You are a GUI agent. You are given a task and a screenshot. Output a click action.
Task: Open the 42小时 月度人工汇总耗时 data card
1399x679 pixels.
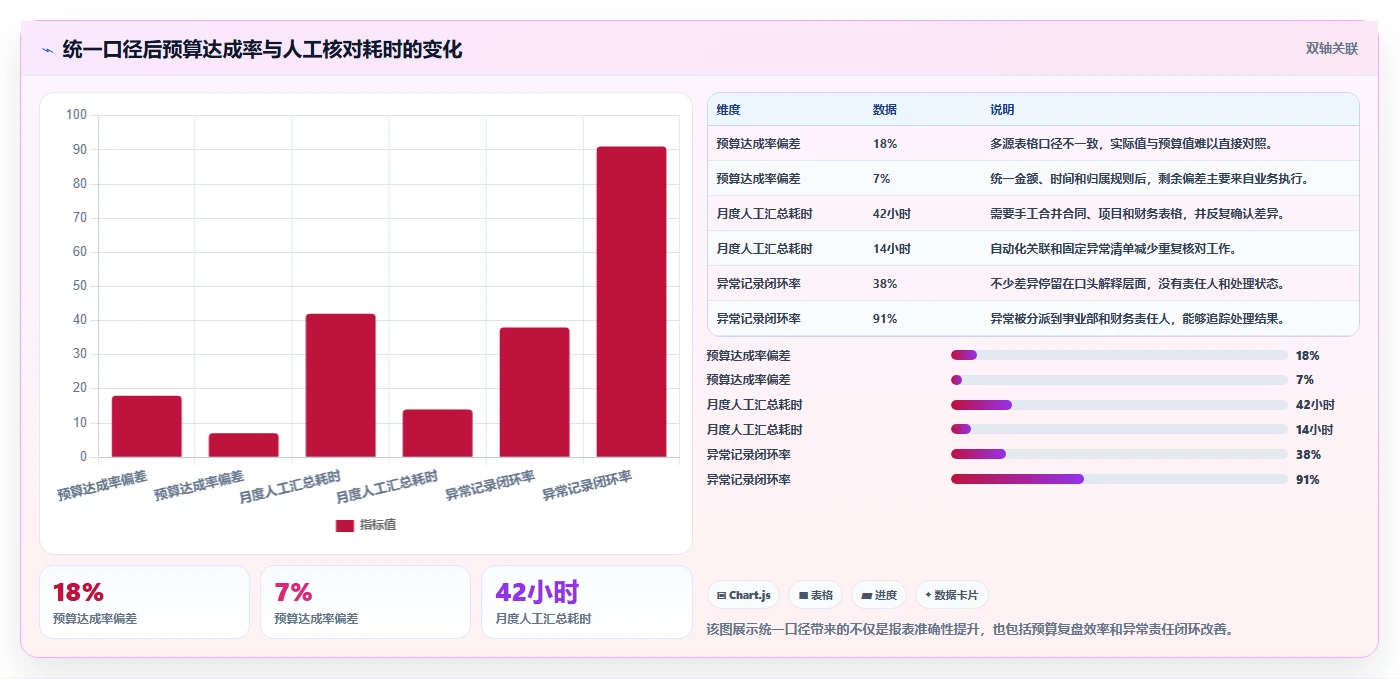click(x=586, y=602)
